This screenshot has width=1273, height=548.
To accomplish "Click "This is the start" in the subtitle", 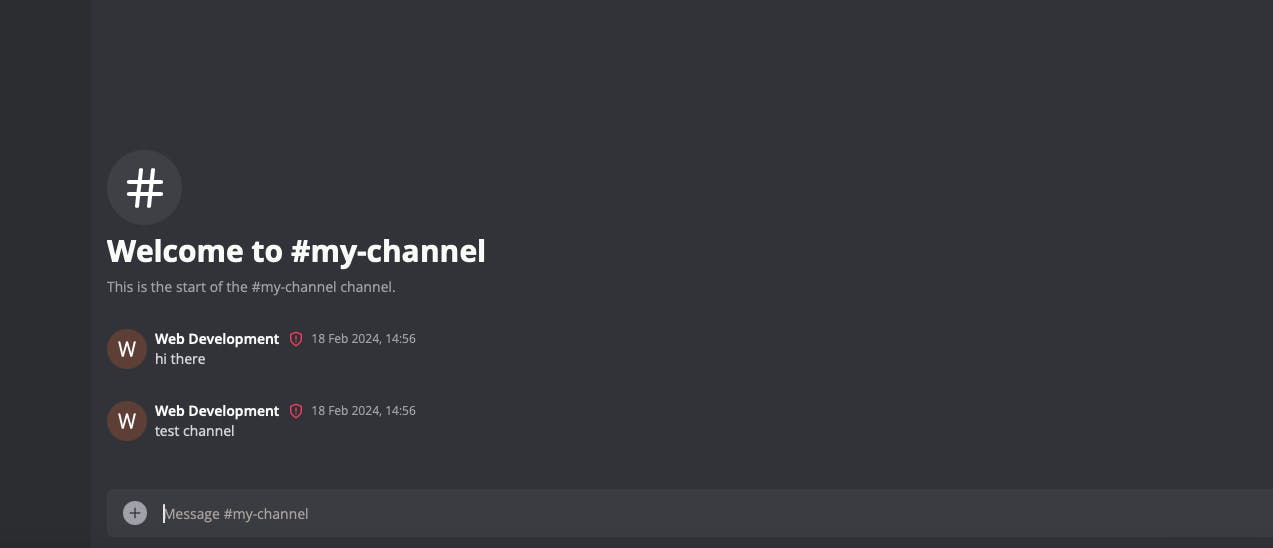I will pos(160,287).
